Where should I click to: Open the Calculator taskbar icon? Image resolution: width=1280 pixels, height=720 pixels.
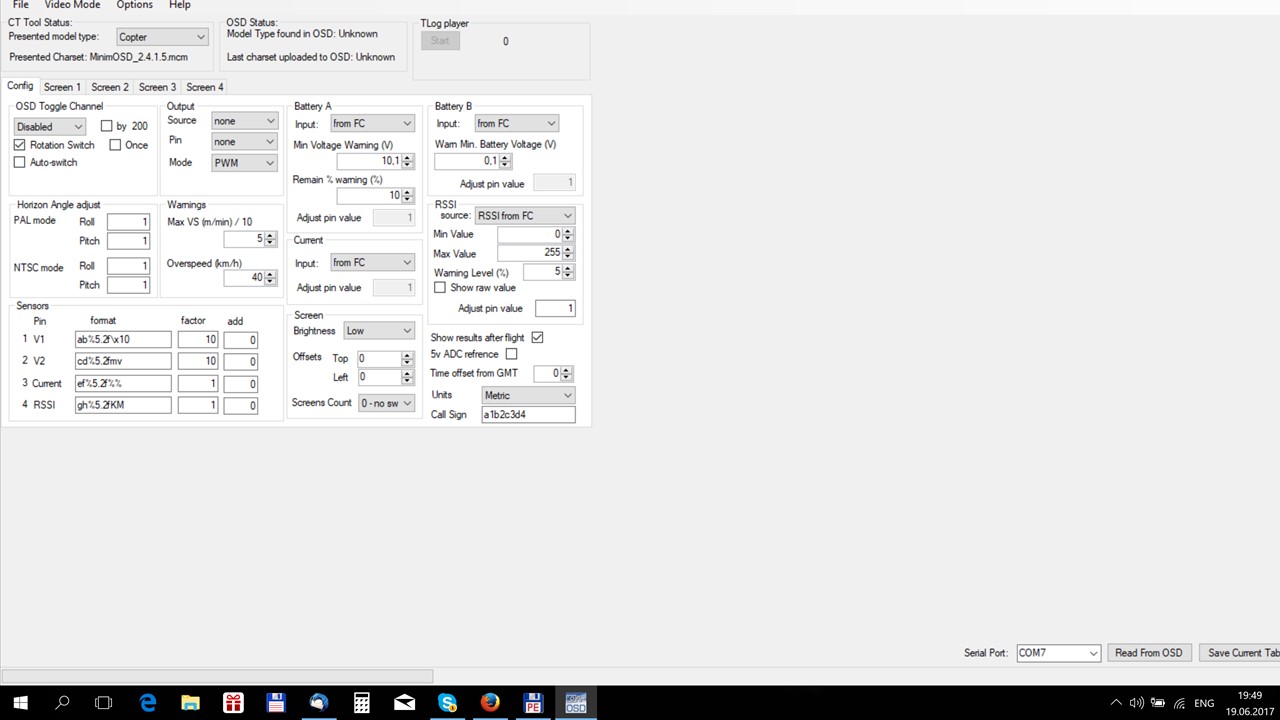point(361,703)
